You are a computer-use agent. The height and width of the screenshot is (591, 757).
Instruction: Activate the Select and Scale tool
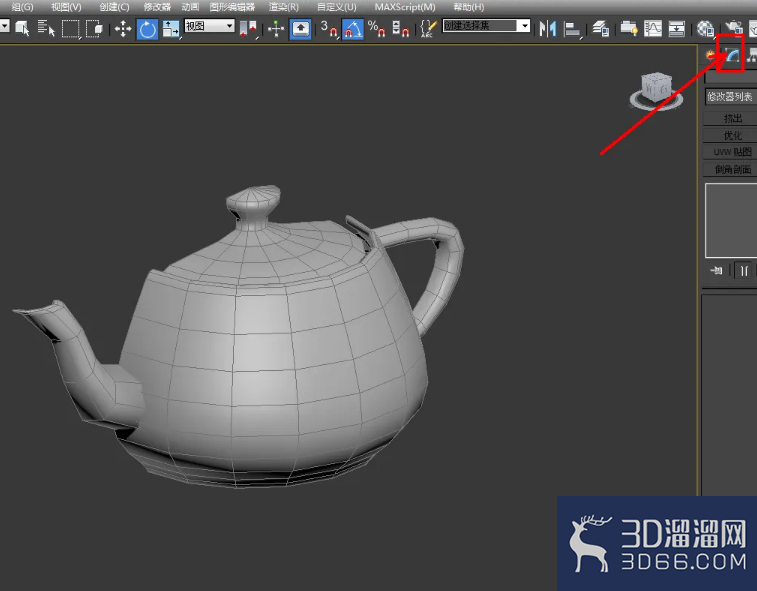pyautogui.click(x=171, y=28)
